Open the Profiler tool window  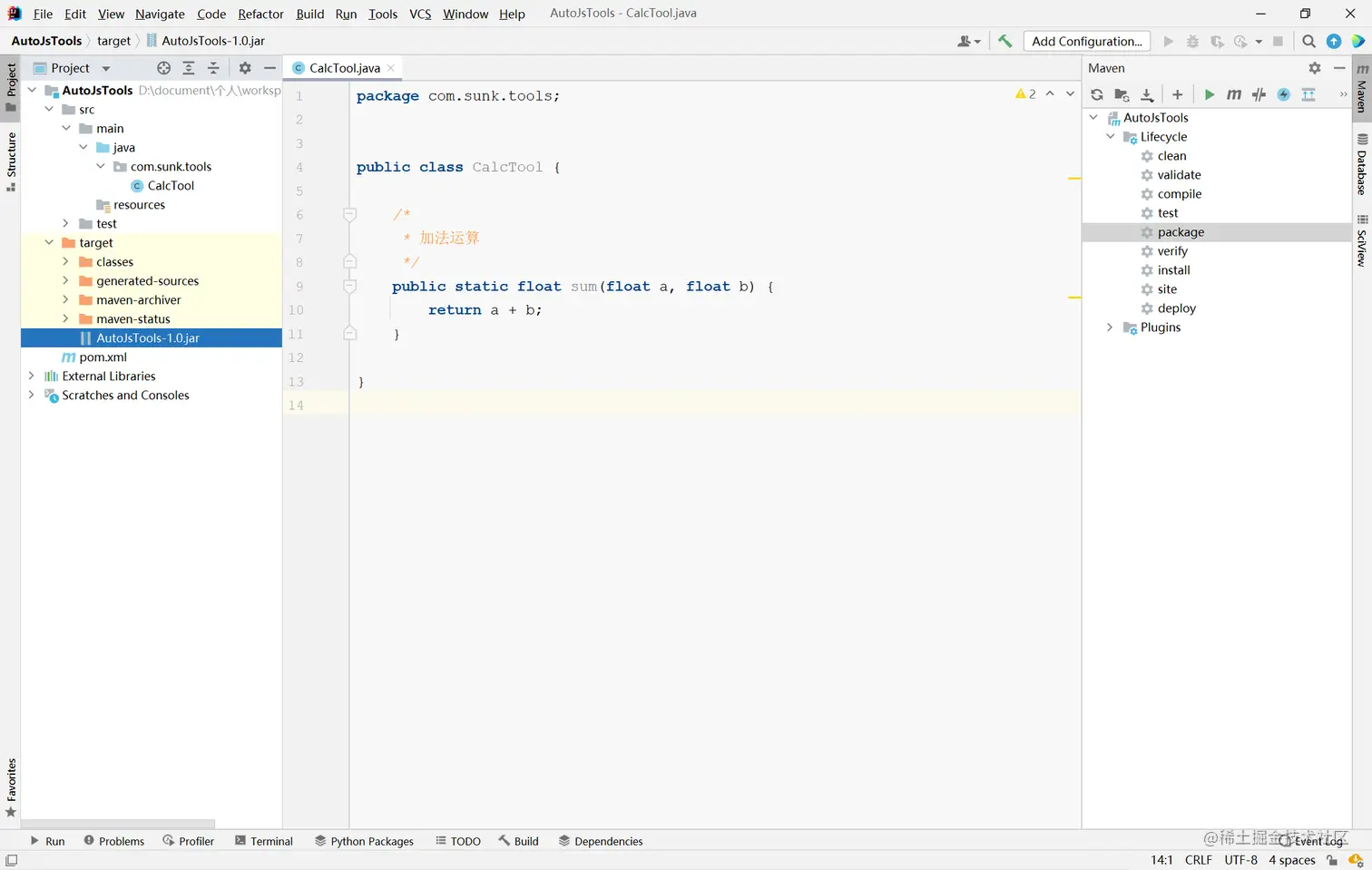[189, 841]
